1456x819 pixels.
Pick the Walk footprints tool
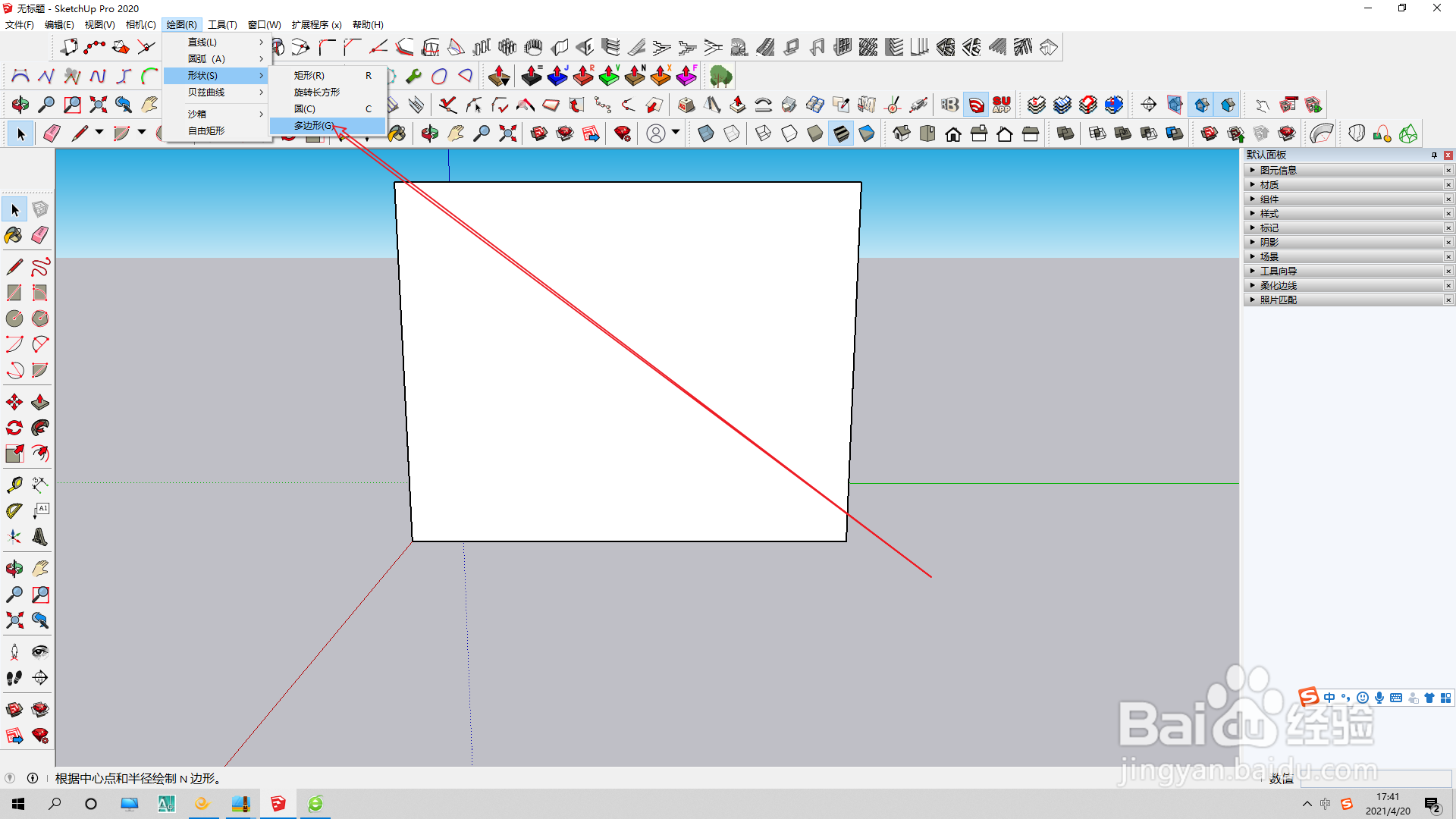tap(14, 678)
